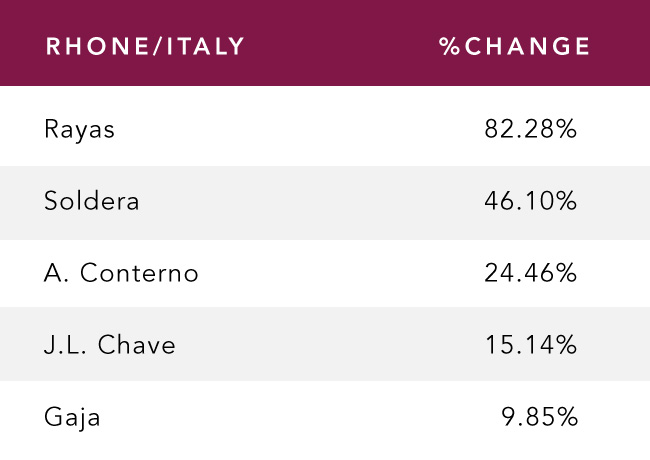
Task: Select the A. Conterno row label
Action: click(x=121, y=273)
